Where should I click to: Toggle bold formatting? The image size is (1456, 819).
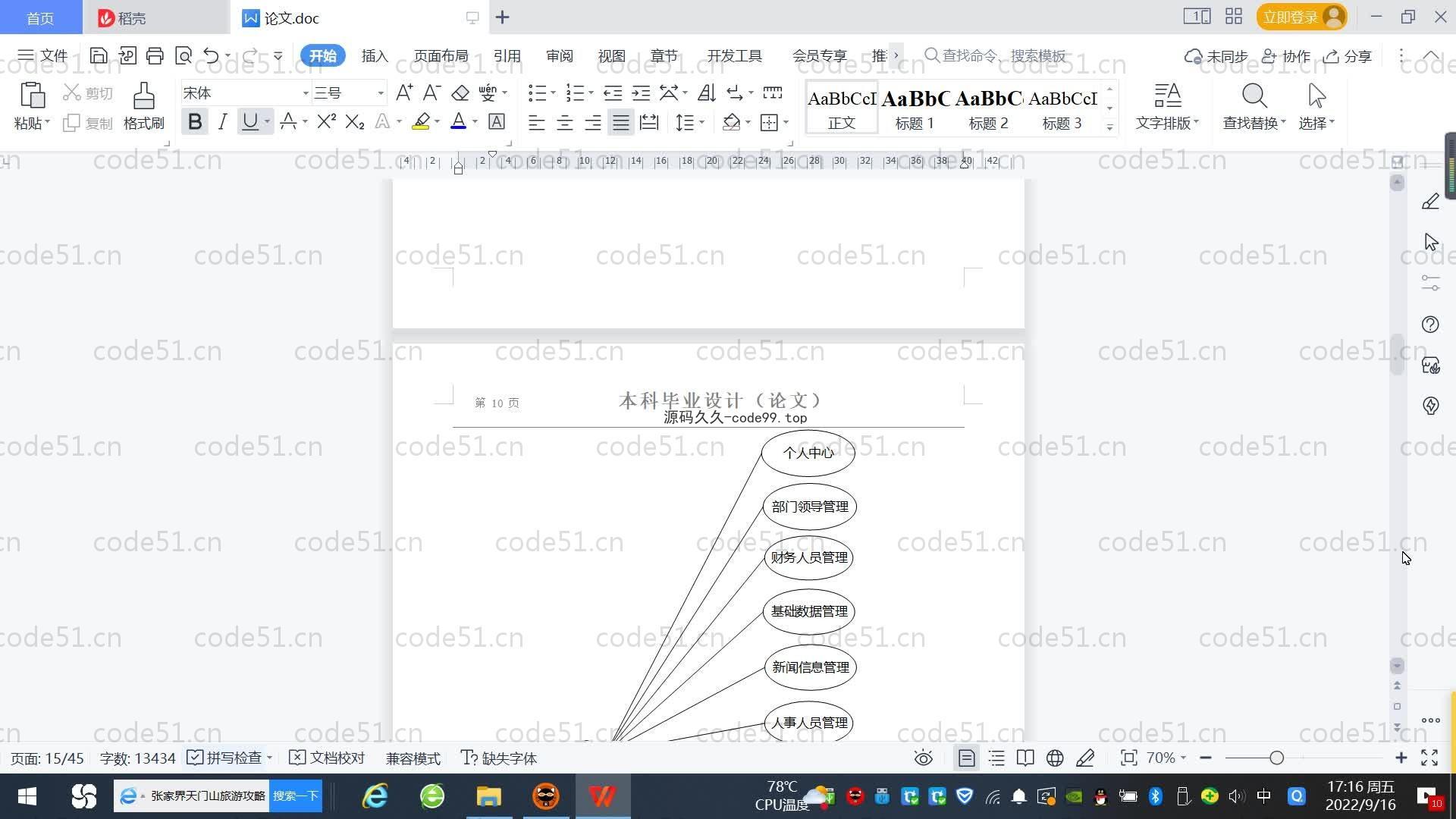(x=195, y=122)
